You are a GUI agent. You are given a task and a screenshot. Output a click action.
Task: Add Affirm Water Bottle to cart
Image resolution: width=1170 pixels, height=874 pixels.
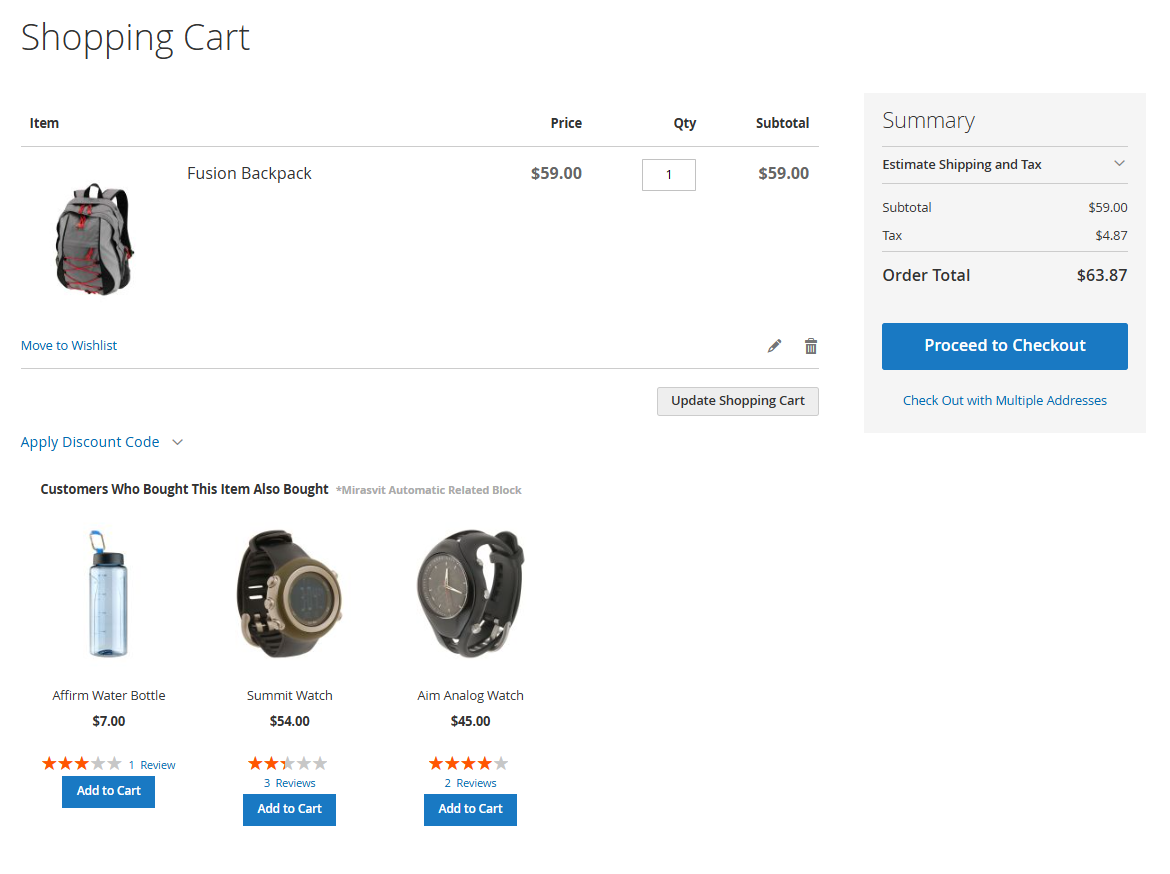(x=108, y=791)
